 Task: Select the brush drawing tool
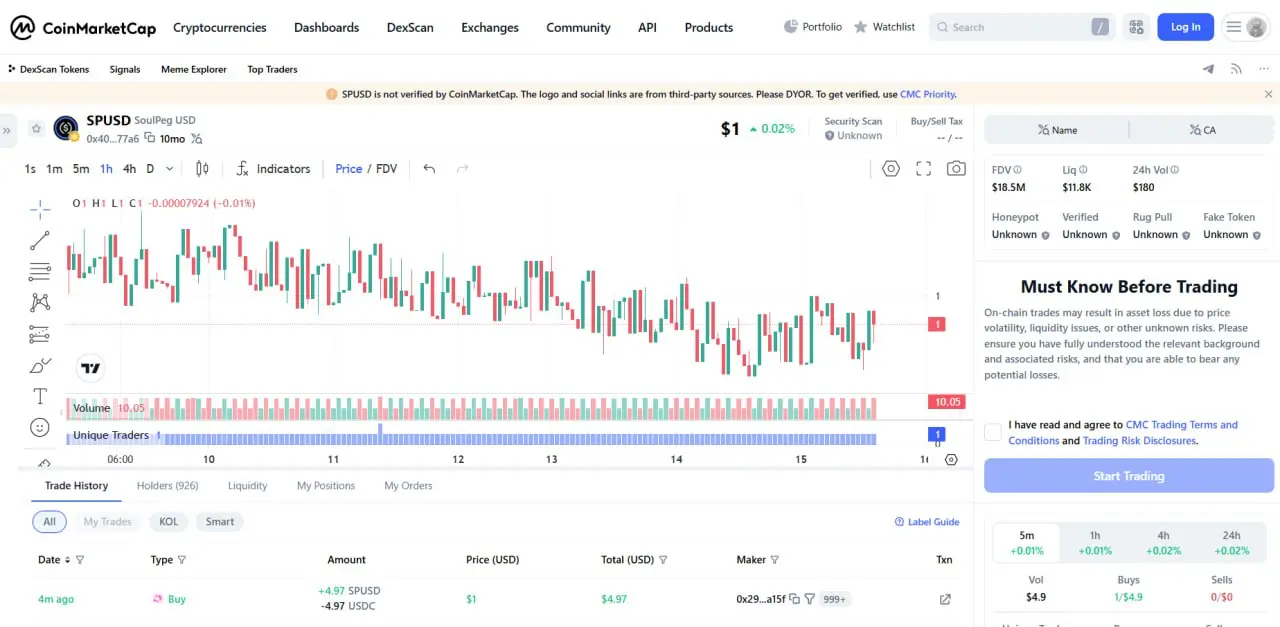click(40, 365)
